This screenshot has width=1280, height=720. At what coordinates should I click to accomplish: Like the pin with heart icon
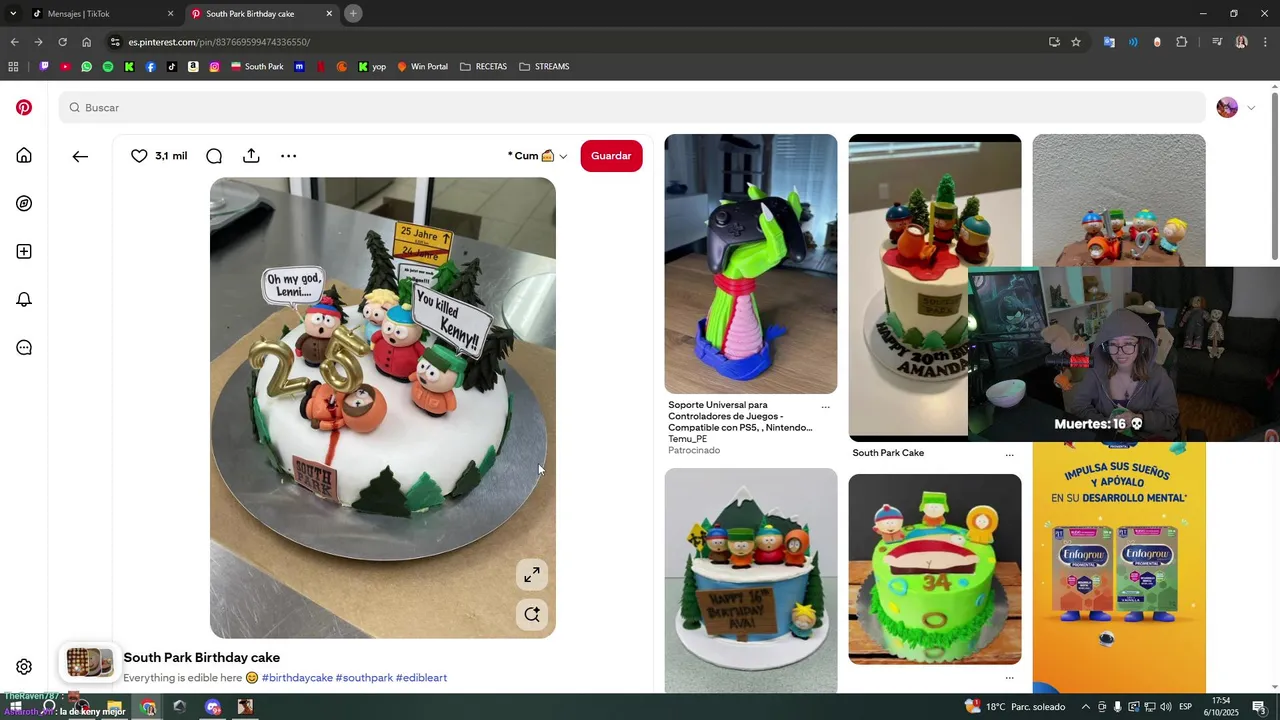139,156
